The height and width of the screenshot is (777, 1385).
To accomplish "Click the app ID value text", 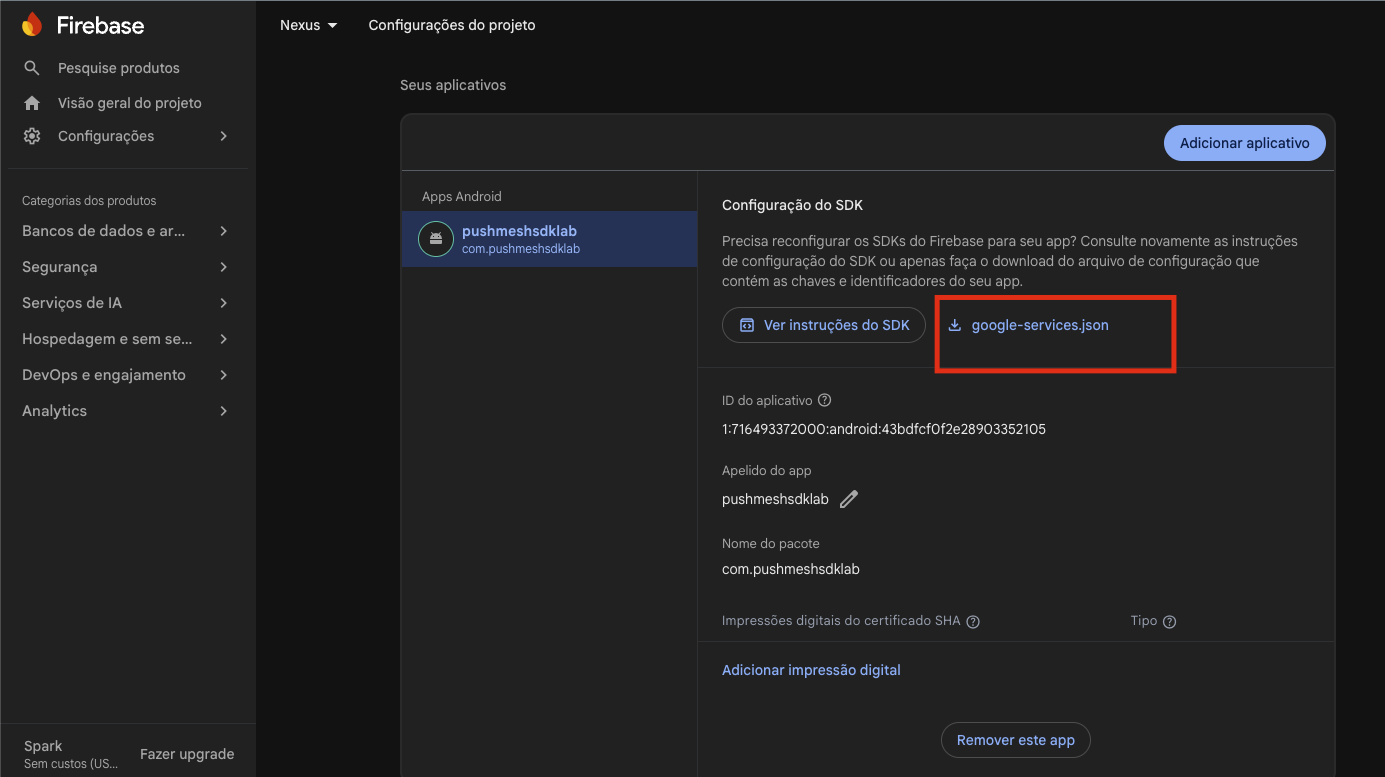I will 884,429.
